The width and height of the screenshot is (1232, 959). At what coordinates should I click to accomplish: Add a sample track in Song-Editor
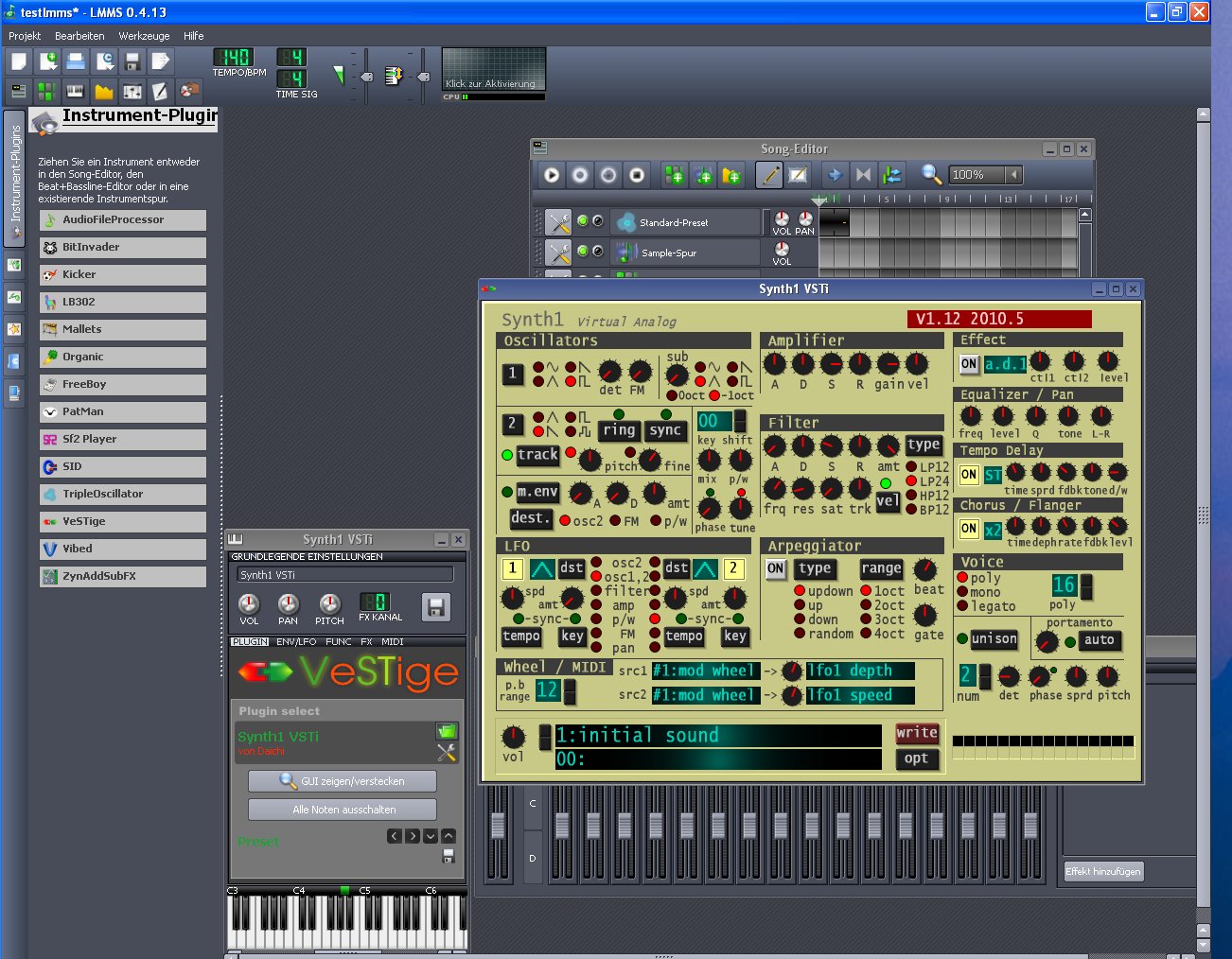click(x=702, y=175)
